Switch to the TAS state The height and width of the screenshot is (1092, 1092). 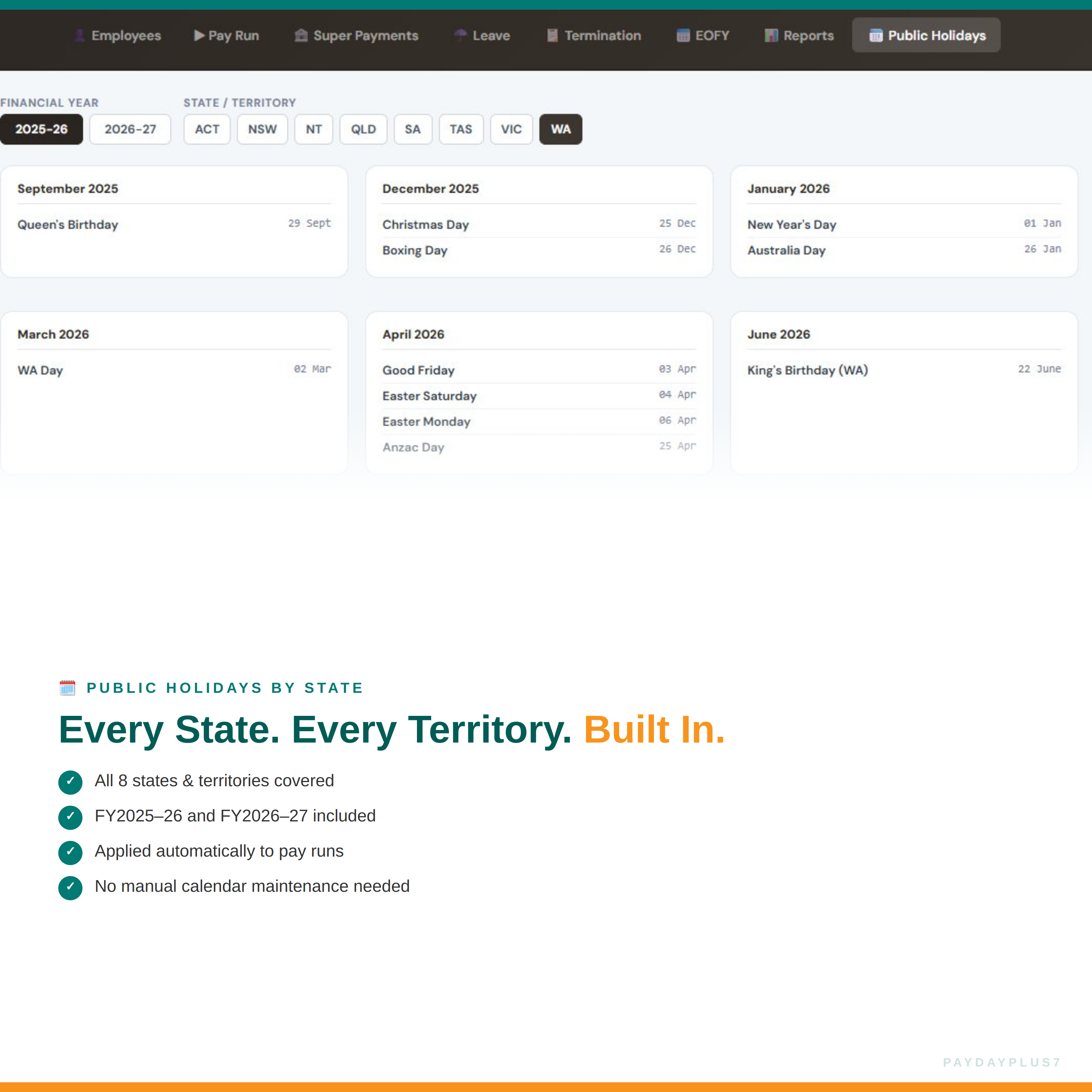point(461,129)
